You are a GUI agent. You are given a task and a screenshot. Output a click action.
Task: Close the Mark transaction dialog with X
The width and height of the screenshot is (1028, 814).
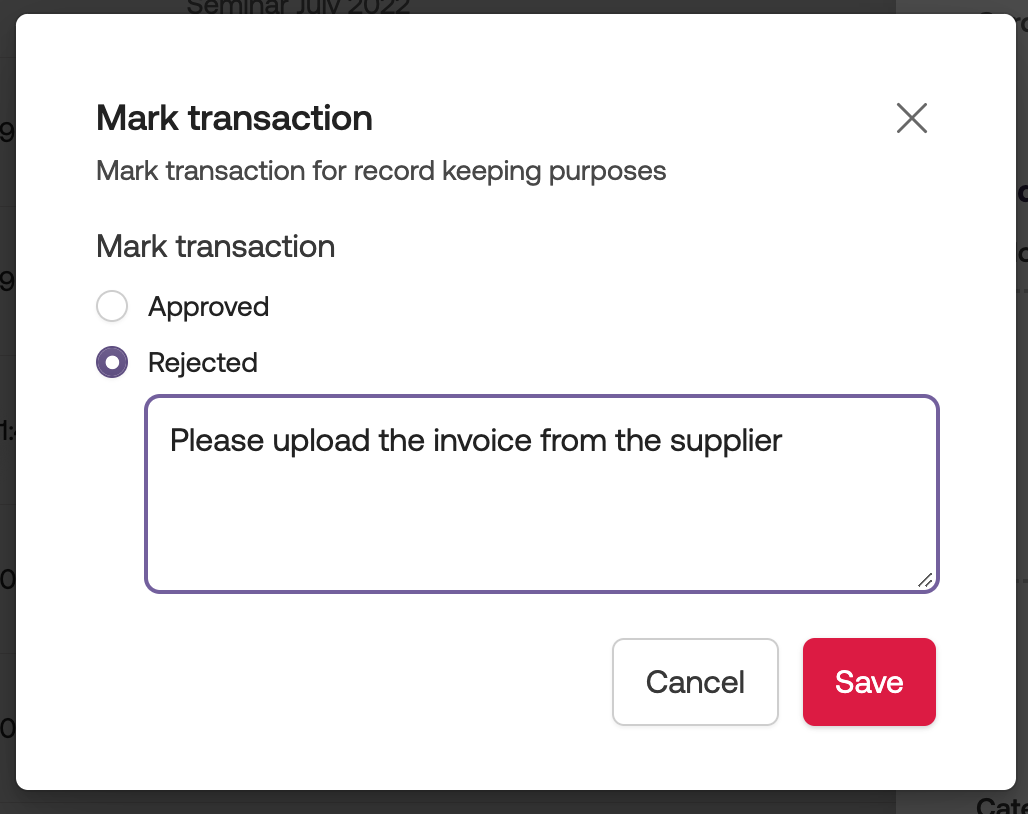point(911,118)
